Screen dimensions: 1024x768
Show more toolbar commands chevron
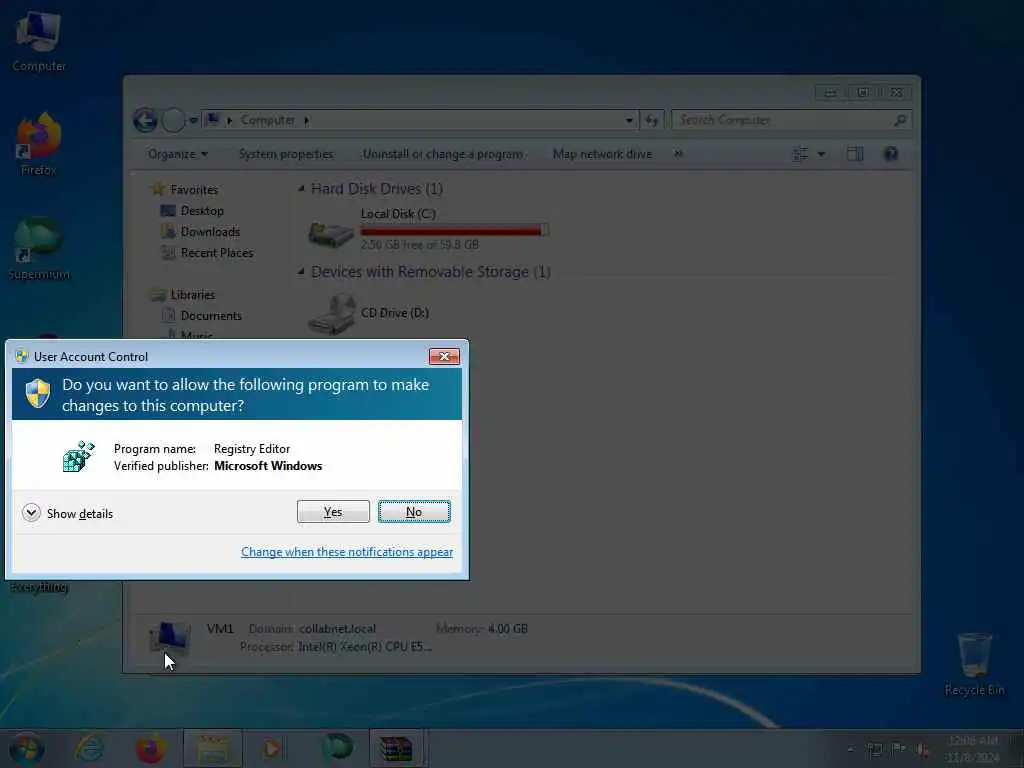[x=679, y=154]
